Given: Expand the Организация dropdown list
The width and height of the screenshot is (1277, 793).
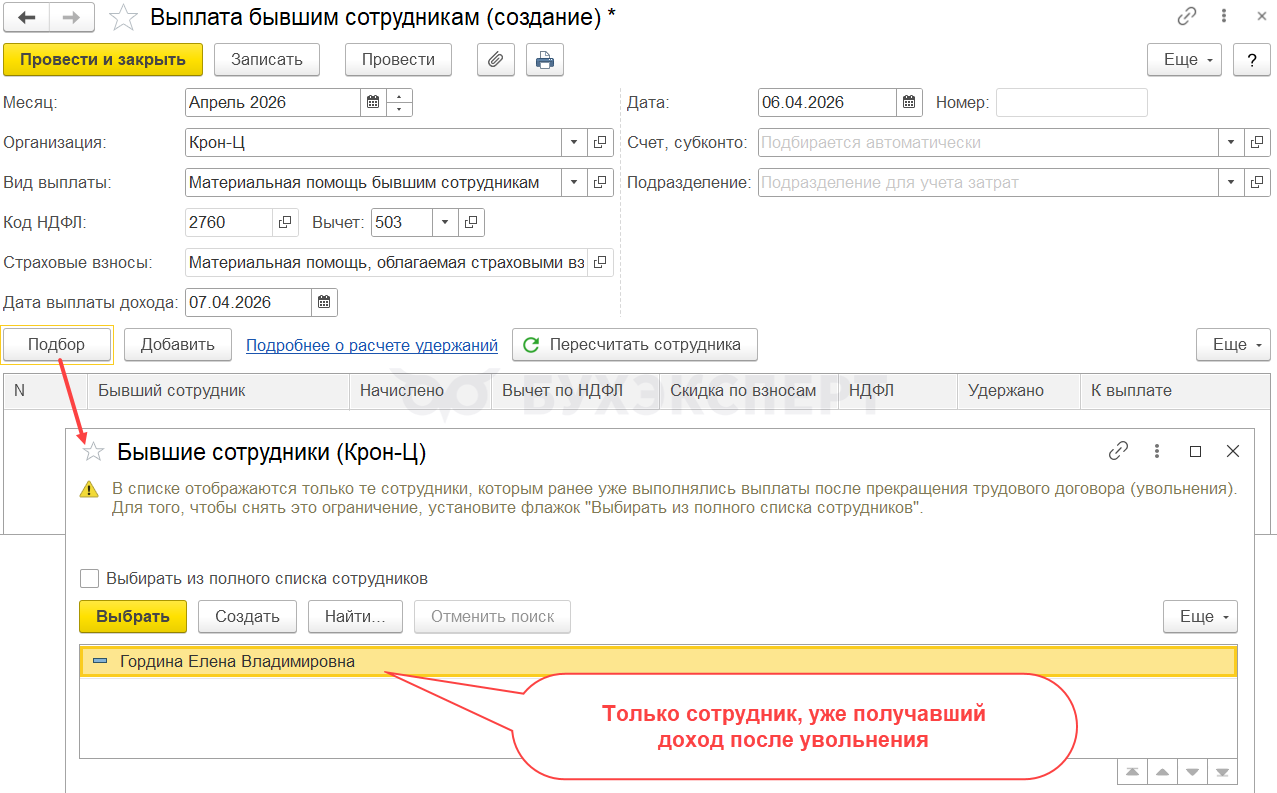Looking at the screenshot, I should pyautogui.click(x=574, y=142).
